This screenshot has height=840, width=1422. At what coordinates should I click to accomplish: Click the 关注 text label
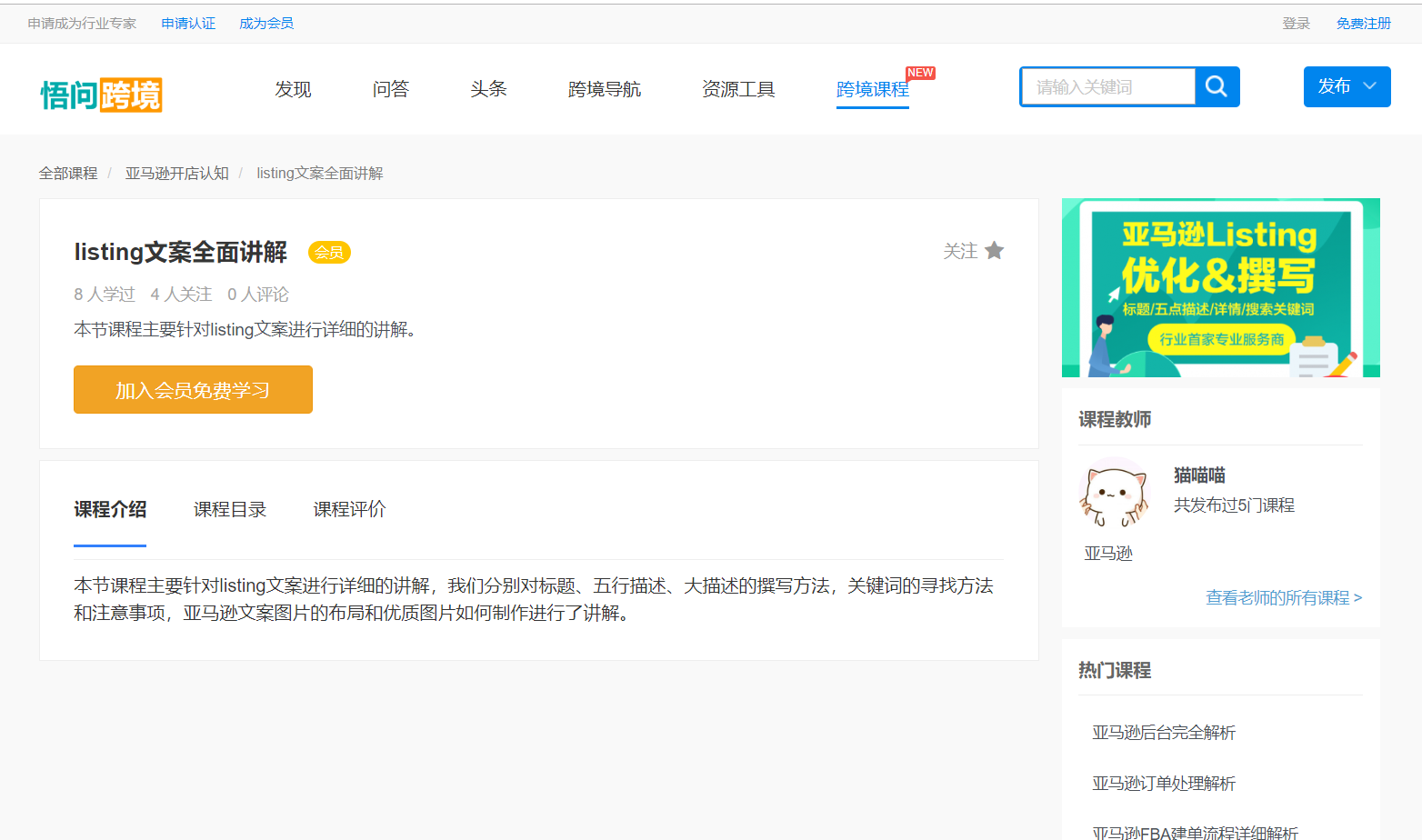tap(960, 251)
